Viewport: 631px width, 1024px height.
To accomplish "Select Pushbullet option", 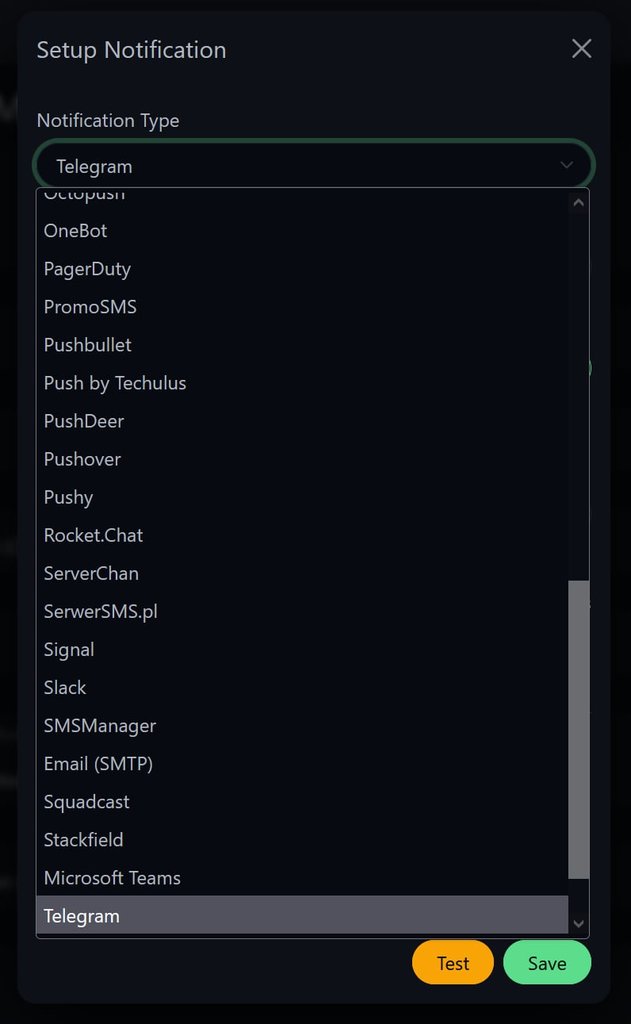I will tap(302, 345).
